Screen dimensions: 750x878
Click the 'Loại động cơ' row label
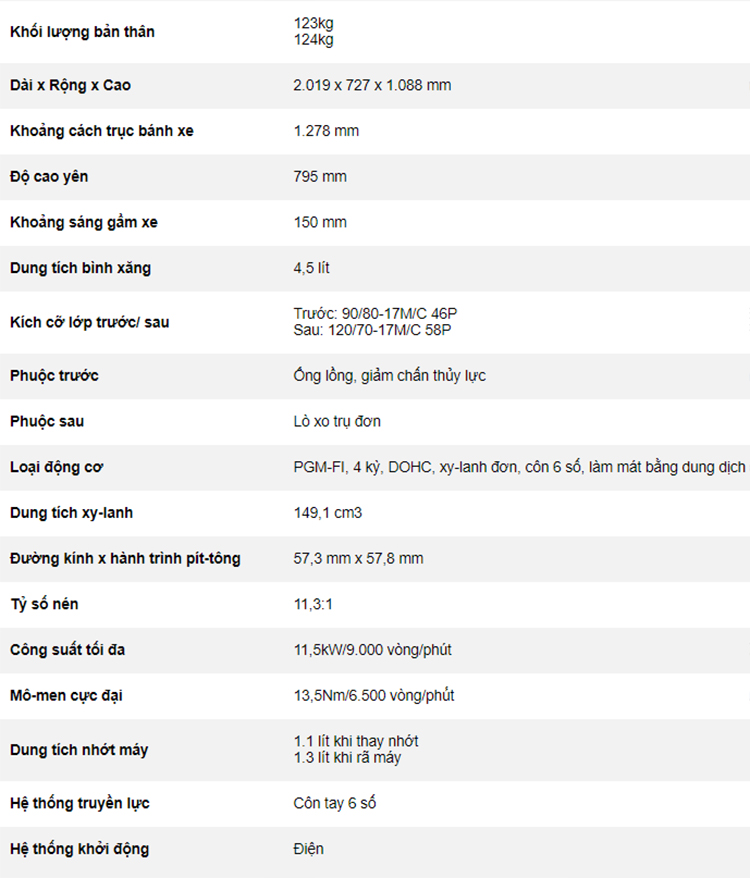[57, 467]
